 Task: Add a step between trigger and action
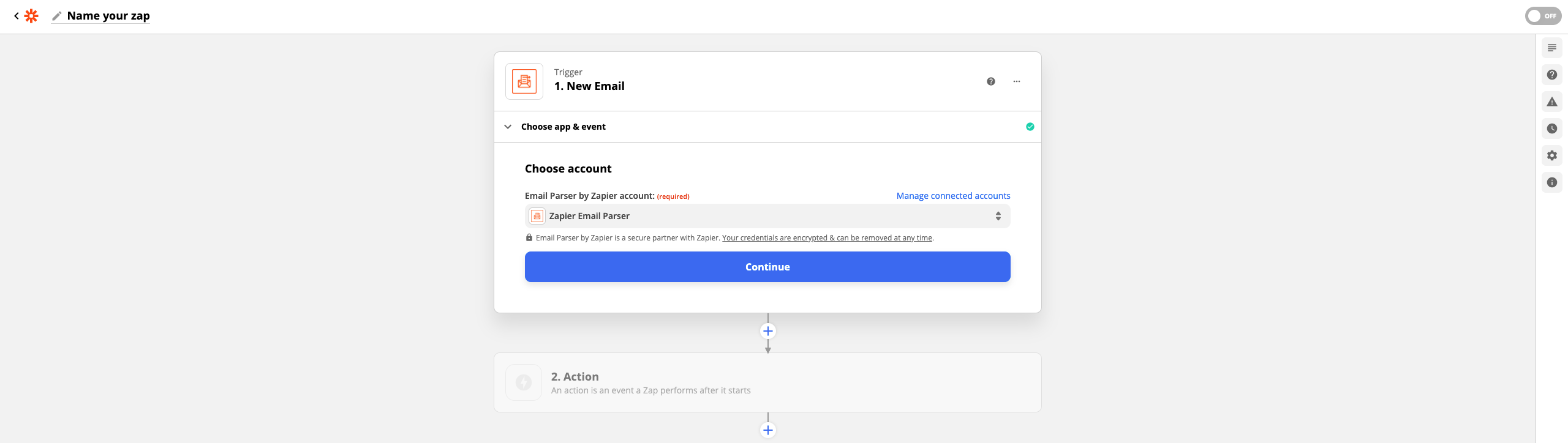tap(767, 331)
